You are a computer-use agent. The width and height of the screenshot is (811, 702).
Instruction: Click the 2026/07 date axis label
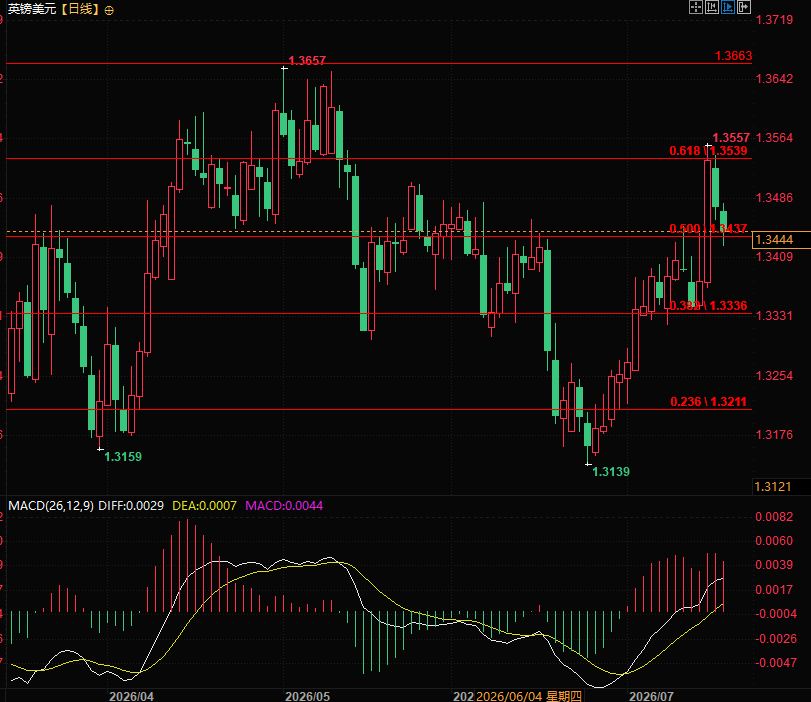point(651,696)
